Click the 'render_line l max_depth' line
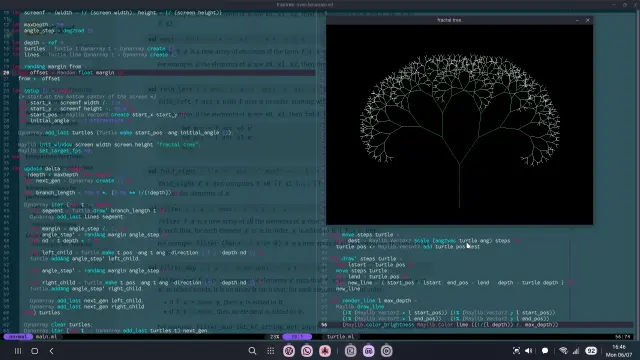Image resolution: width=640 pixels, height=360 pixels. click(373, 300)
